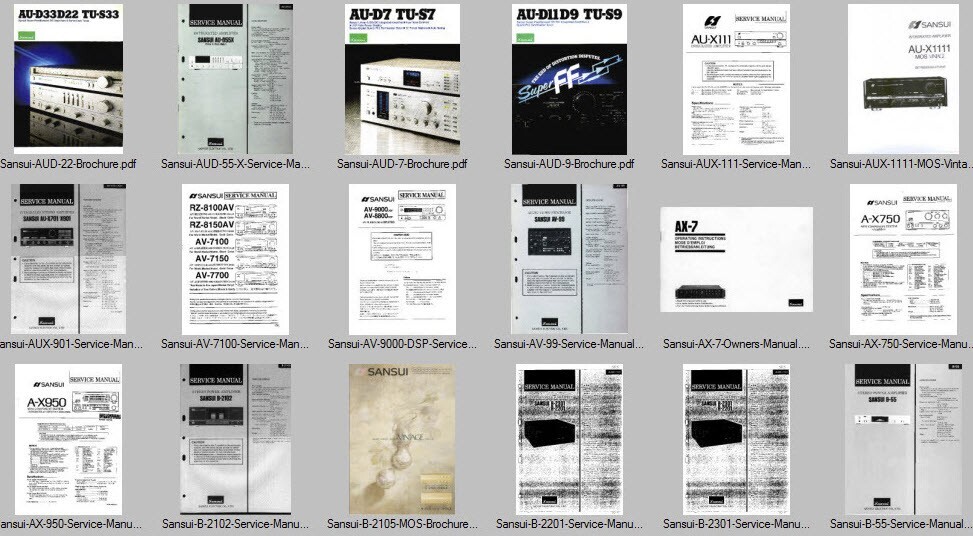The width and height of the screenshot is (973, 536).
Task: Open the Sansui AU-D55X service manual thumbnail
Action: pos(235,79)
